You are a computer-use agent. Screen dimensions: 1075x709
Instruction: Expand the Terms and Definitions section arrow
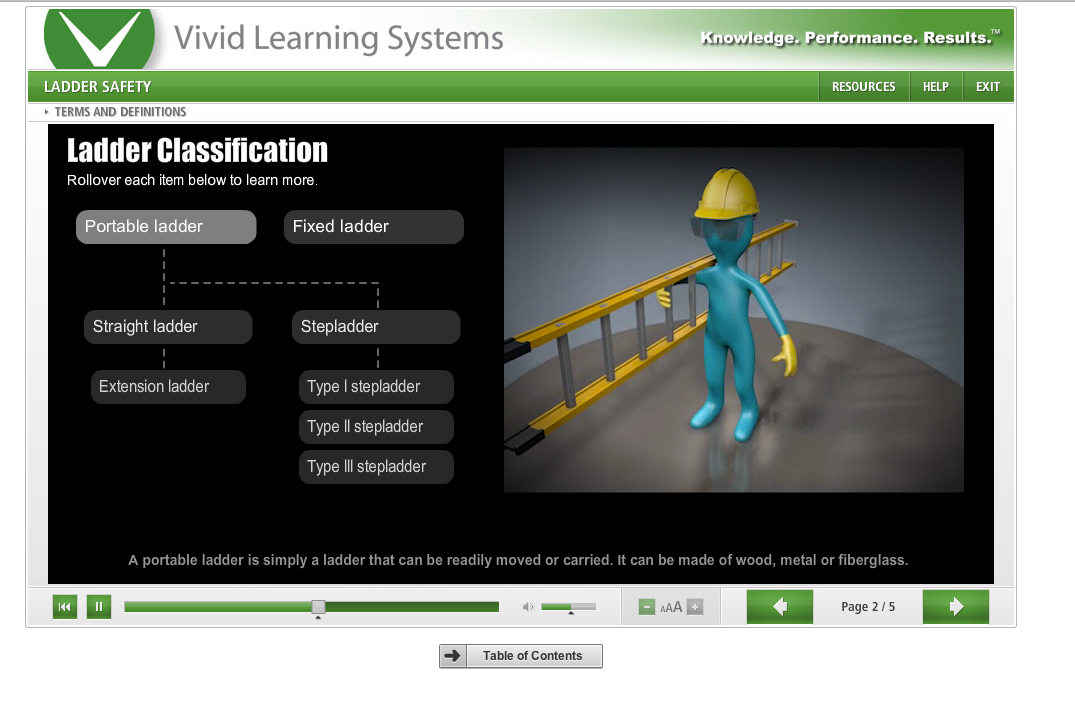tap(47, 112)
